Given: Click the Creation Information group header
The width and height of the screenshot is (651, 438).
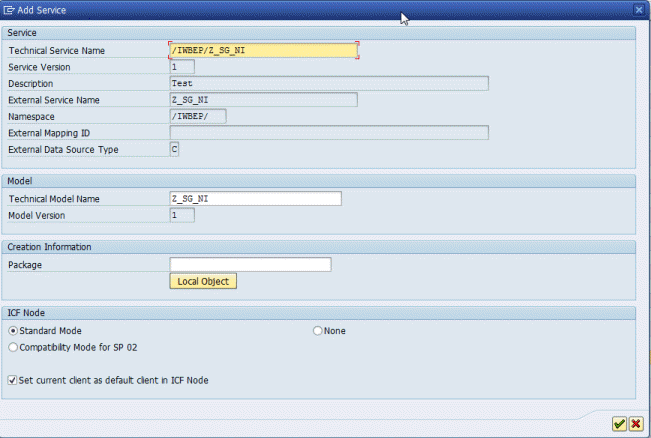Looking at the screenshot, I should tap(49, 247).
